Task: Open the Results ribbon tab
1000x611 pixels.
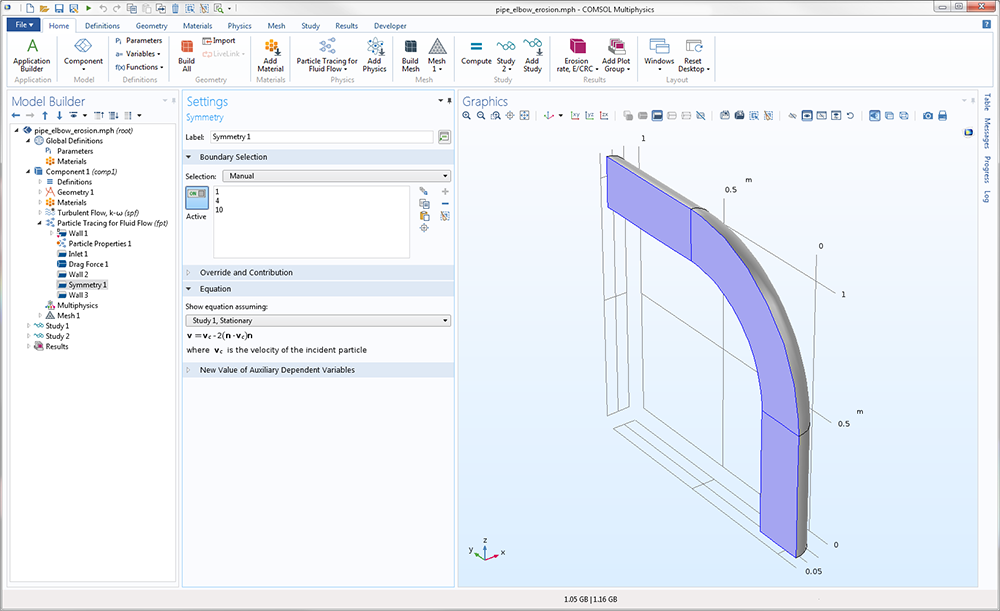Action: point(346,25)
